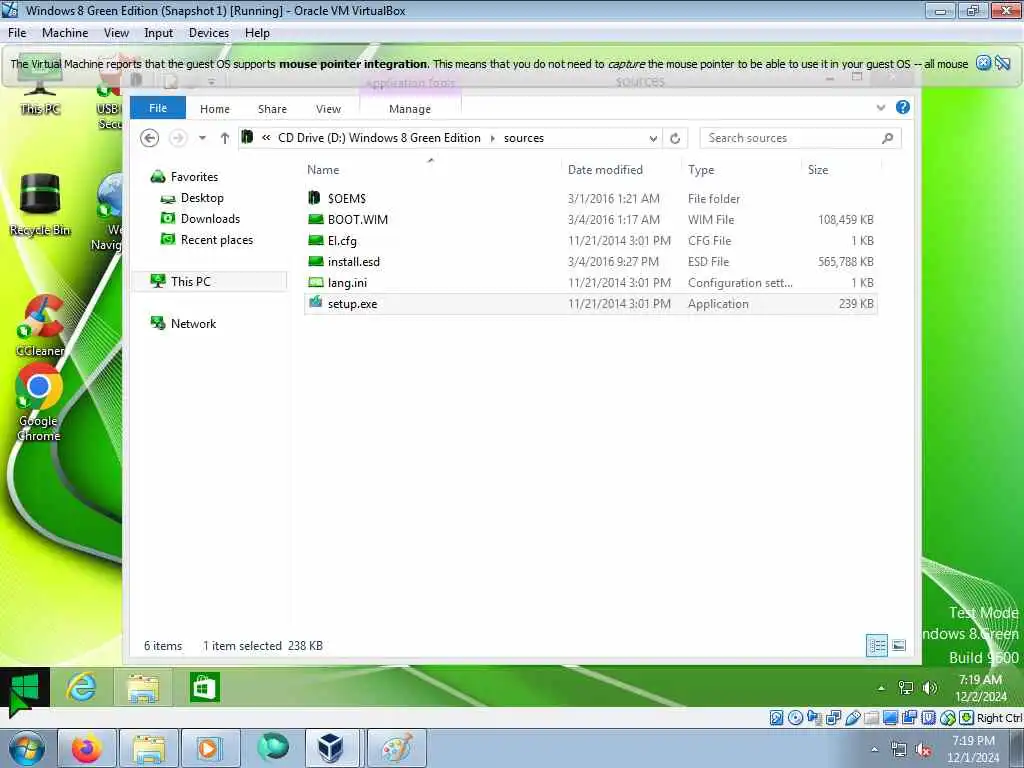Select the $OEM$ folder icon
This screenshot has height=768, width=1024.
(x=315, y=198)
